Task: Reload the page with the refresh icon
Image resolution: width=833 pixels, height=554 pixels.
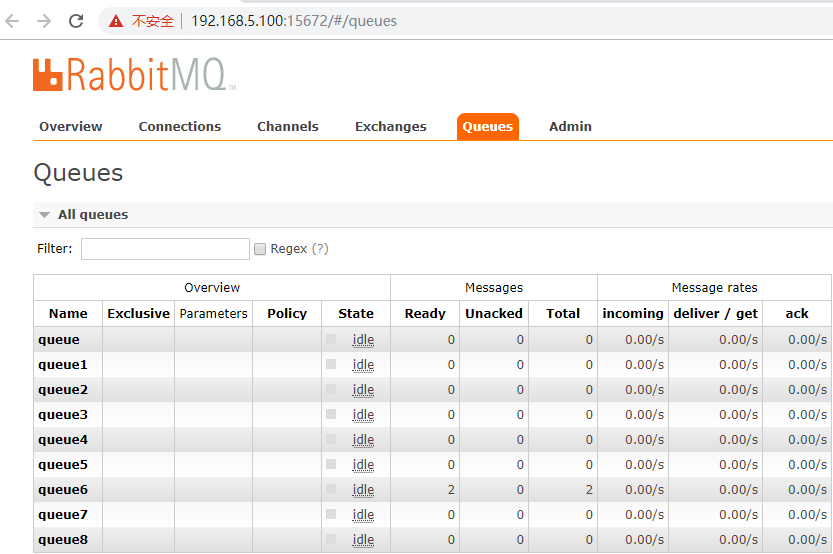Action: coord(76,21)
